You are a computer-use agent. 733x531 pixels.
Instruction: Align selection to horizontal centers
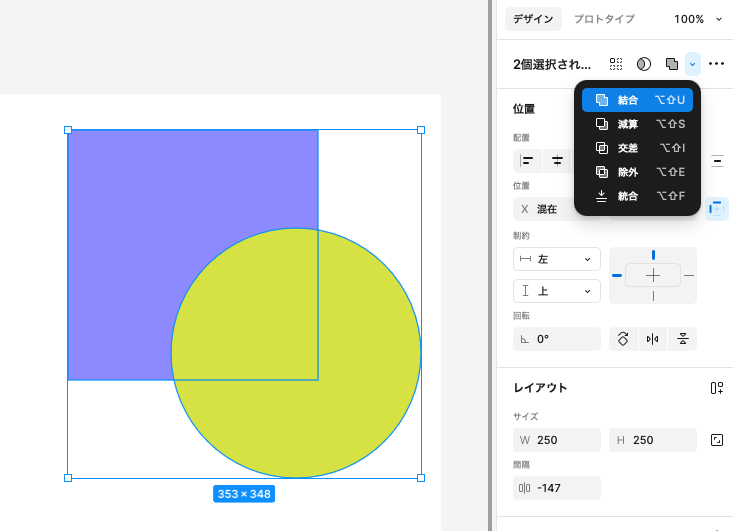pos(557,161)
